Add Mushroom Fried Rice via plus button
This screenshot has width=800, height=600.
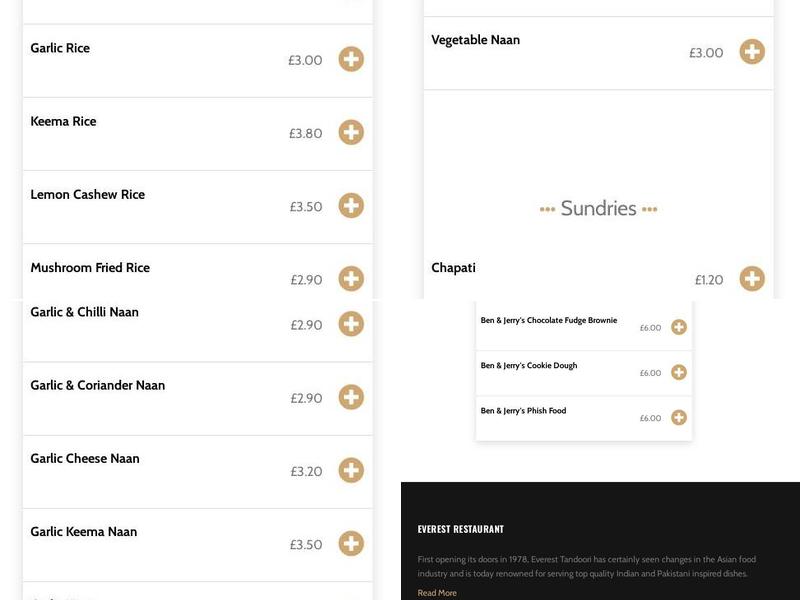[350, 280]
